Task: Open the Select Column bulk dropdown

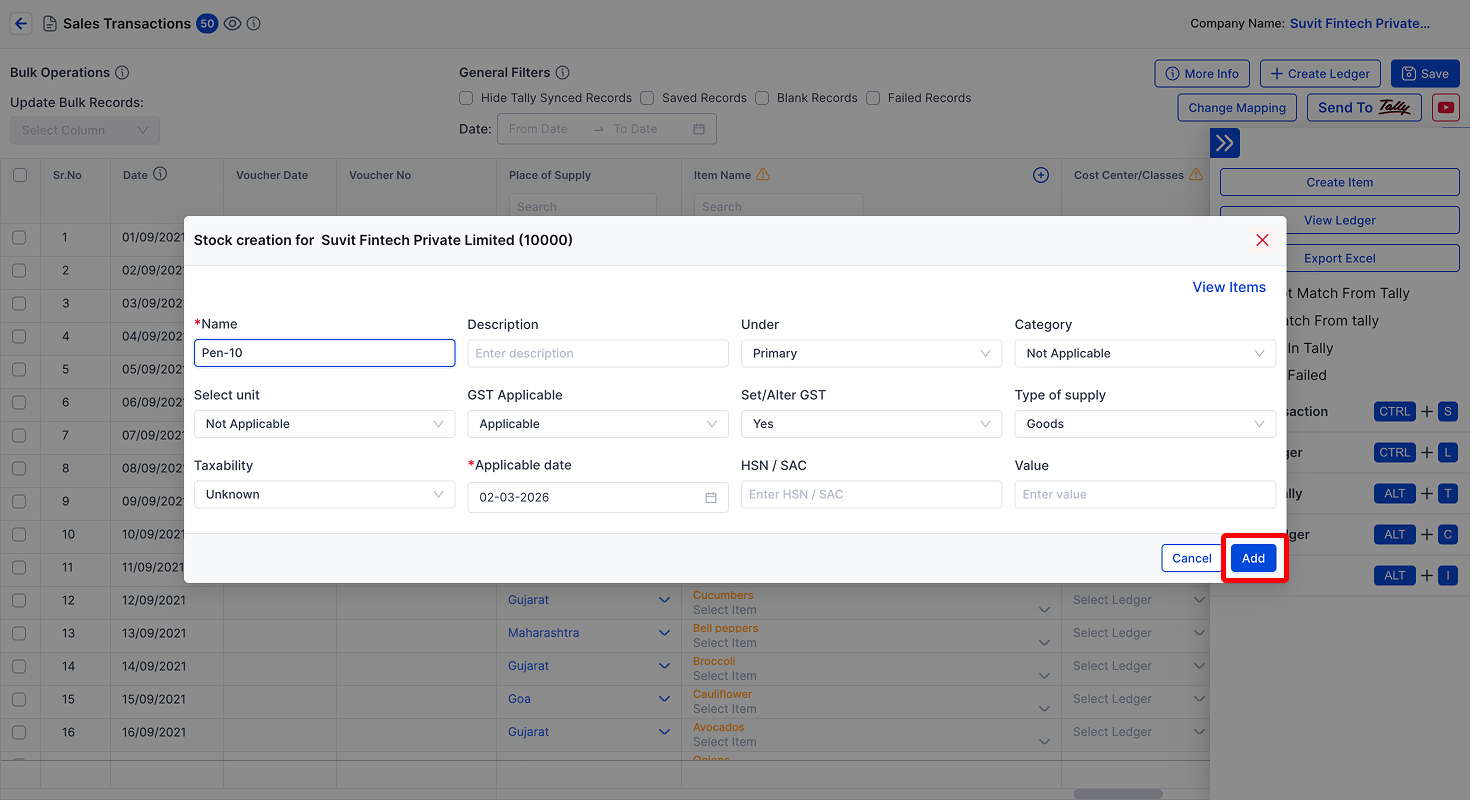Action: coord(85,130)
